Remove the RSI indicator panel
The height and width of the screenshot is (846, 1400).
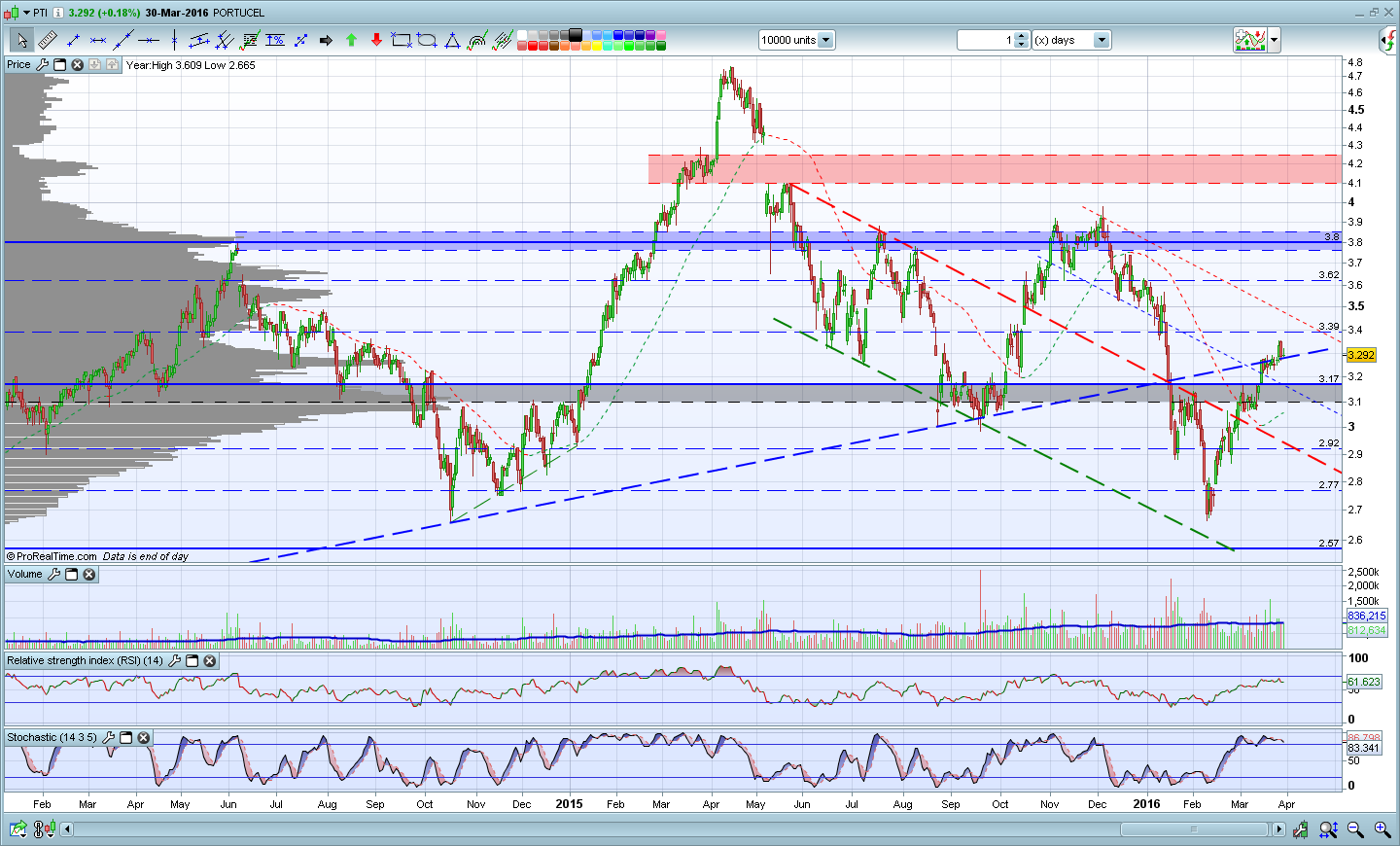209,661
